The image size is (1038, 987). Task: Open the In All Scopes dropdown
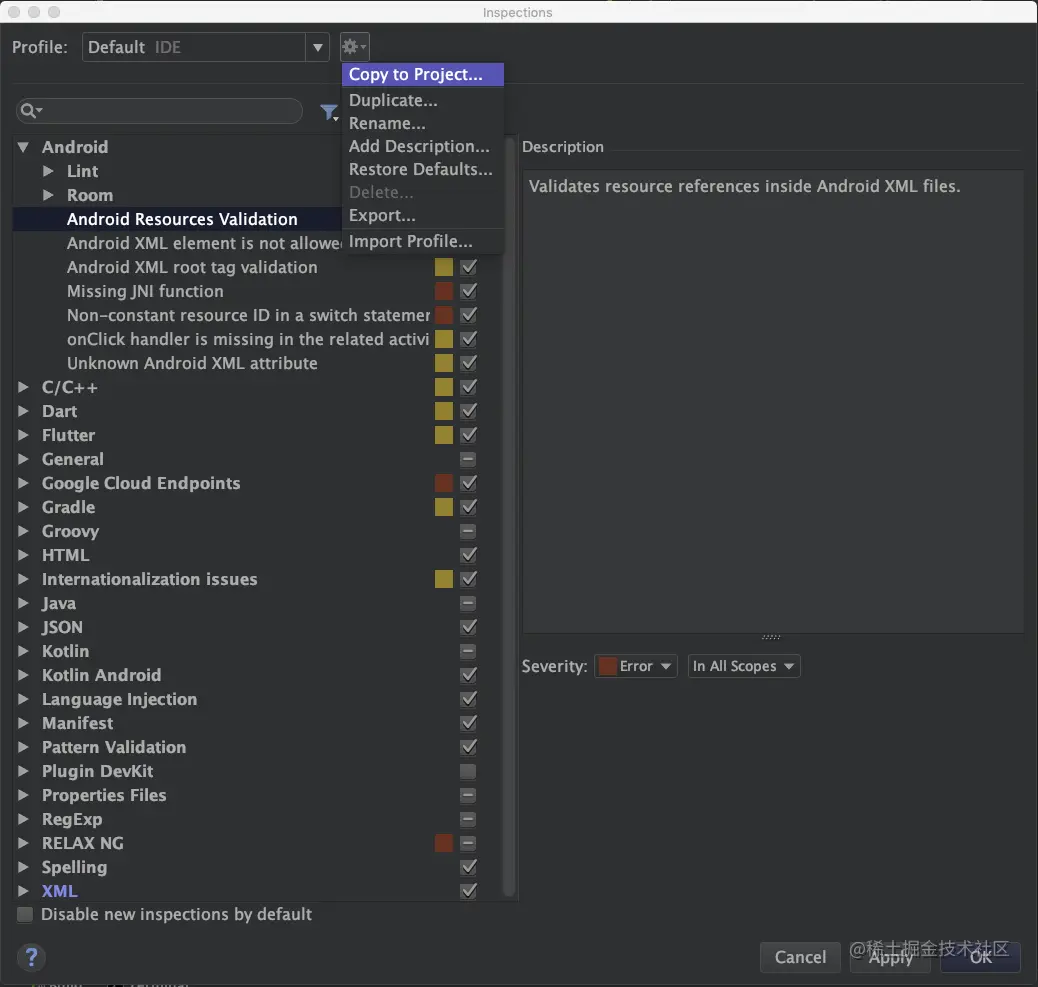(743, 666)
